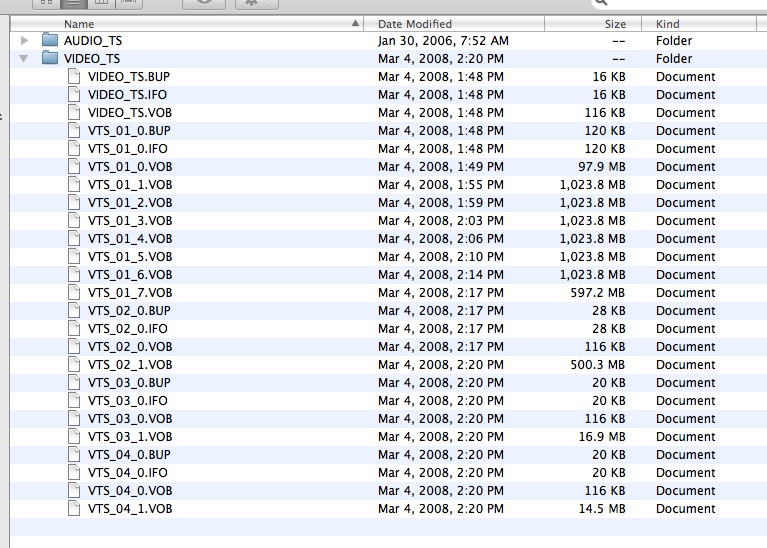Click the Mar 4, 2008, 2:14 PM date

click(441, 274)
